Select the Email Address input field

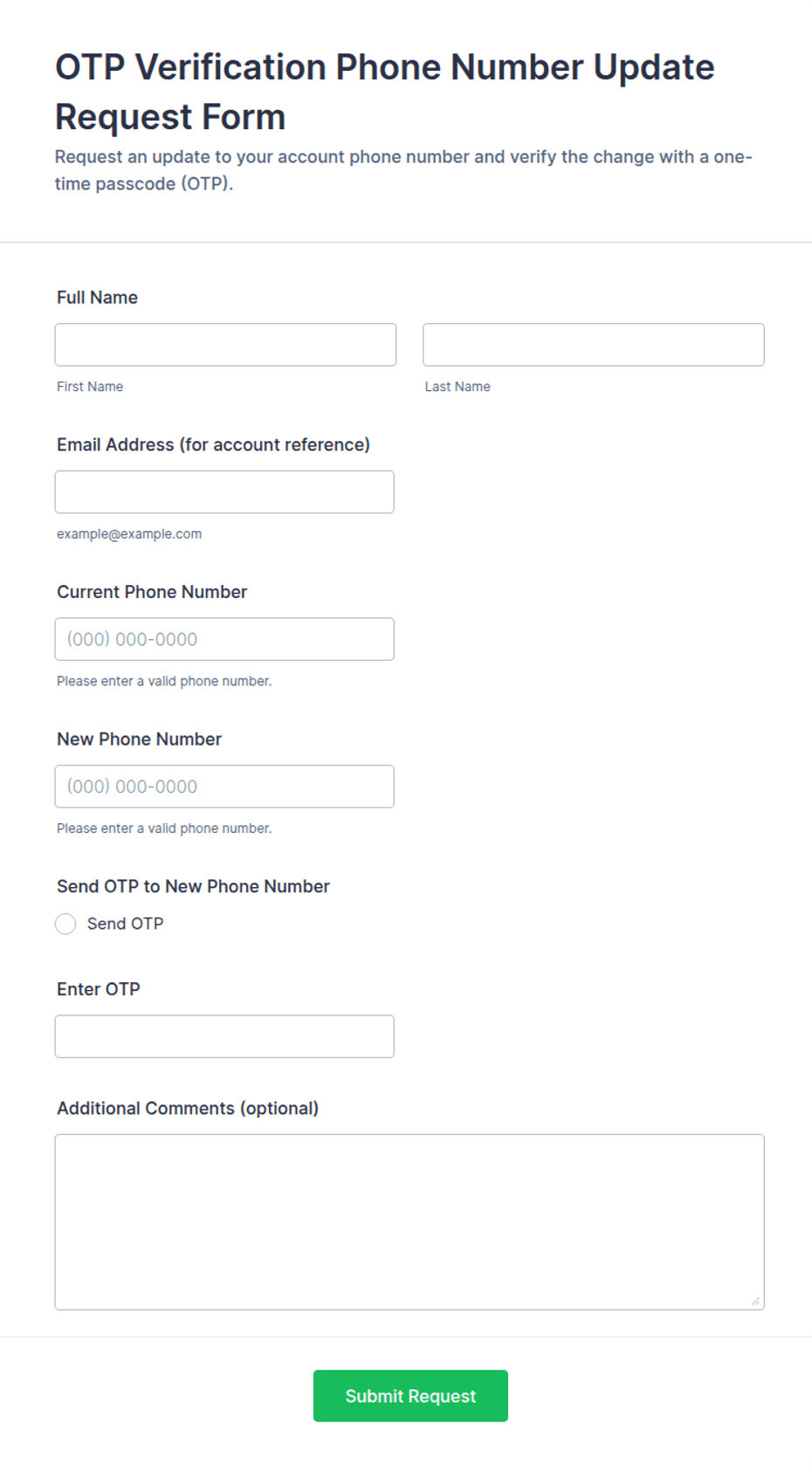tap(224, 492)
